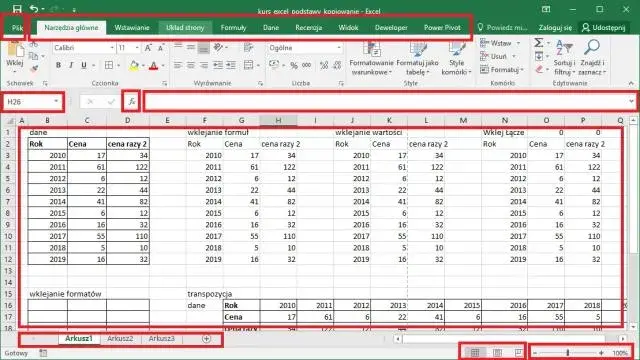This screenshot has height=360, width=640.
Task: Open Formatuj jako tabelę dropdown
Action: (x=417, y=58)
